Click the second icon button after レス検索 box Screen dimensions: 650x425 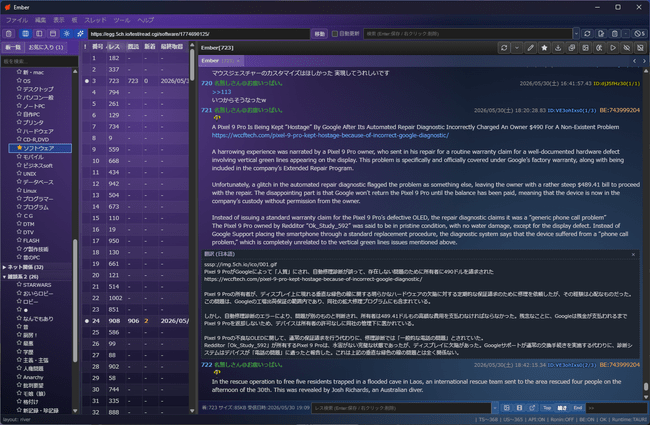pyautogui.click(x=519, y=408)
